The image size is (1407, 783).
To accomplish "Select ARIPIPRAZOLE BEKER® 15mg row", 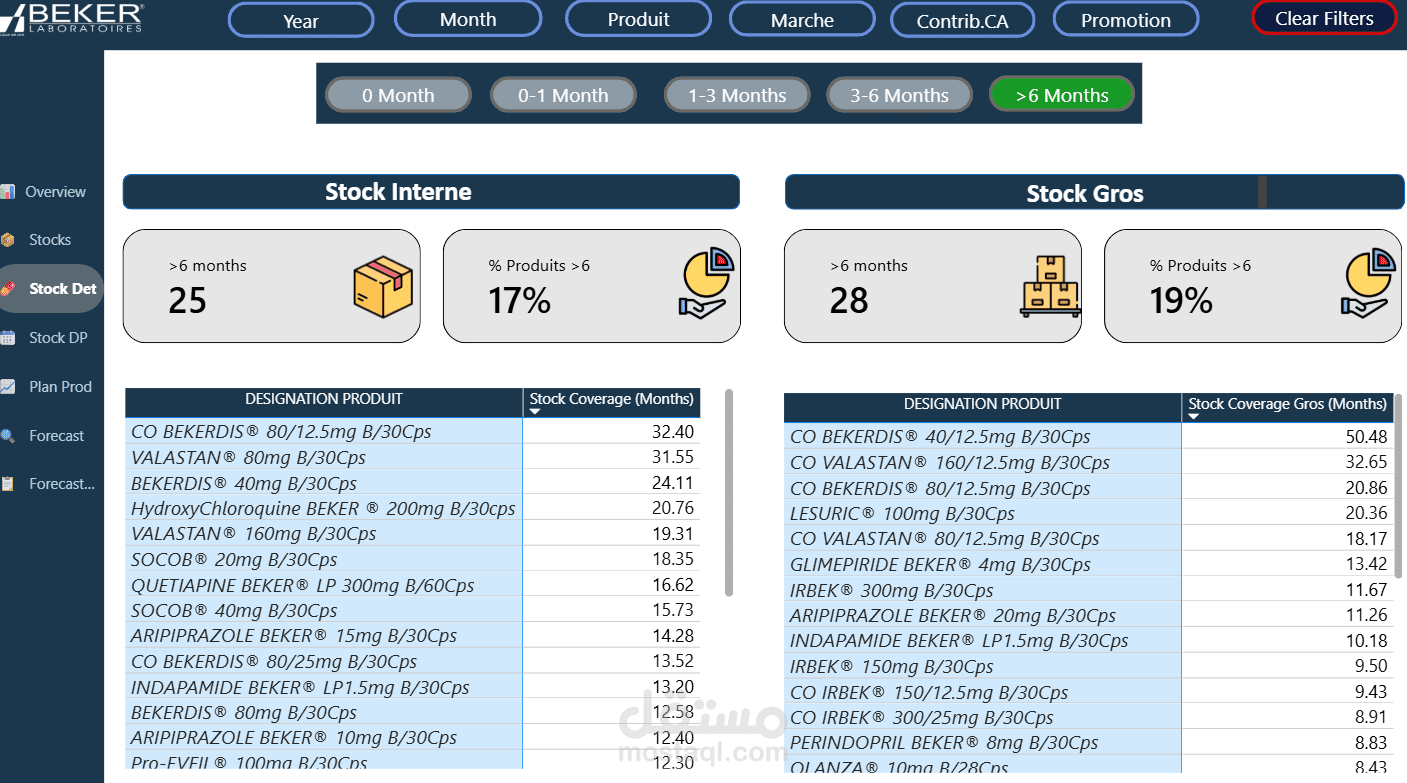I will (x=413, y=636).
